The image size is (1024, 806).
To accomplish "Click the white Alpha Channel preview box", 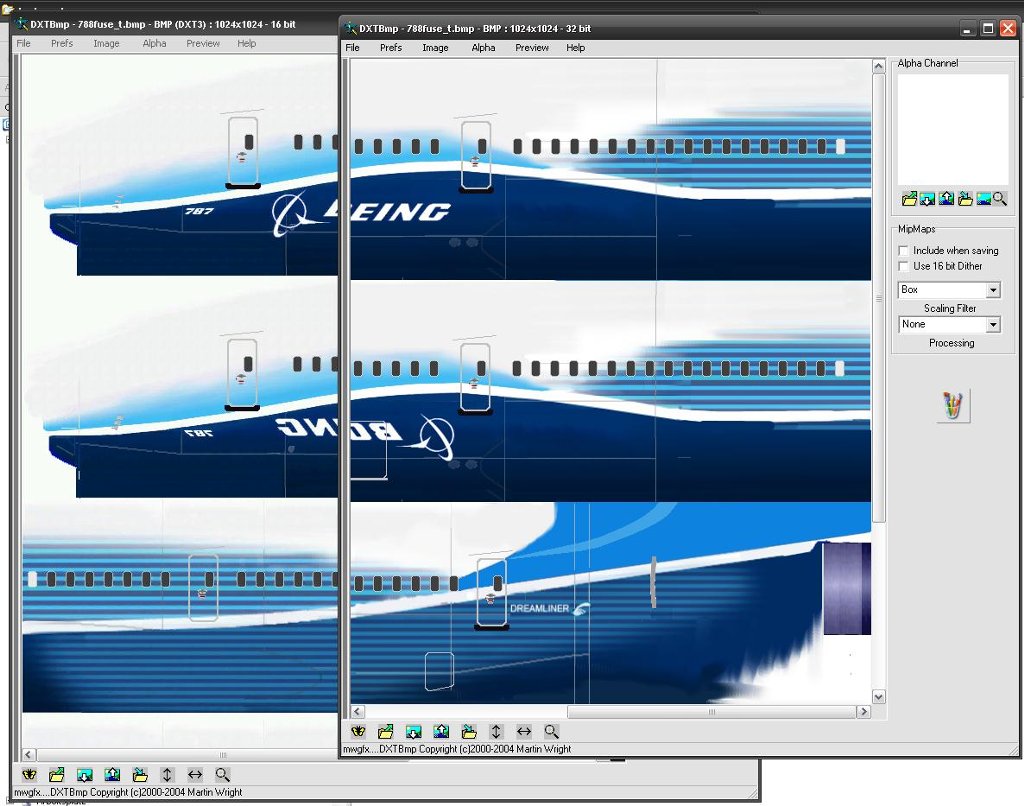I will click(952, 129).
